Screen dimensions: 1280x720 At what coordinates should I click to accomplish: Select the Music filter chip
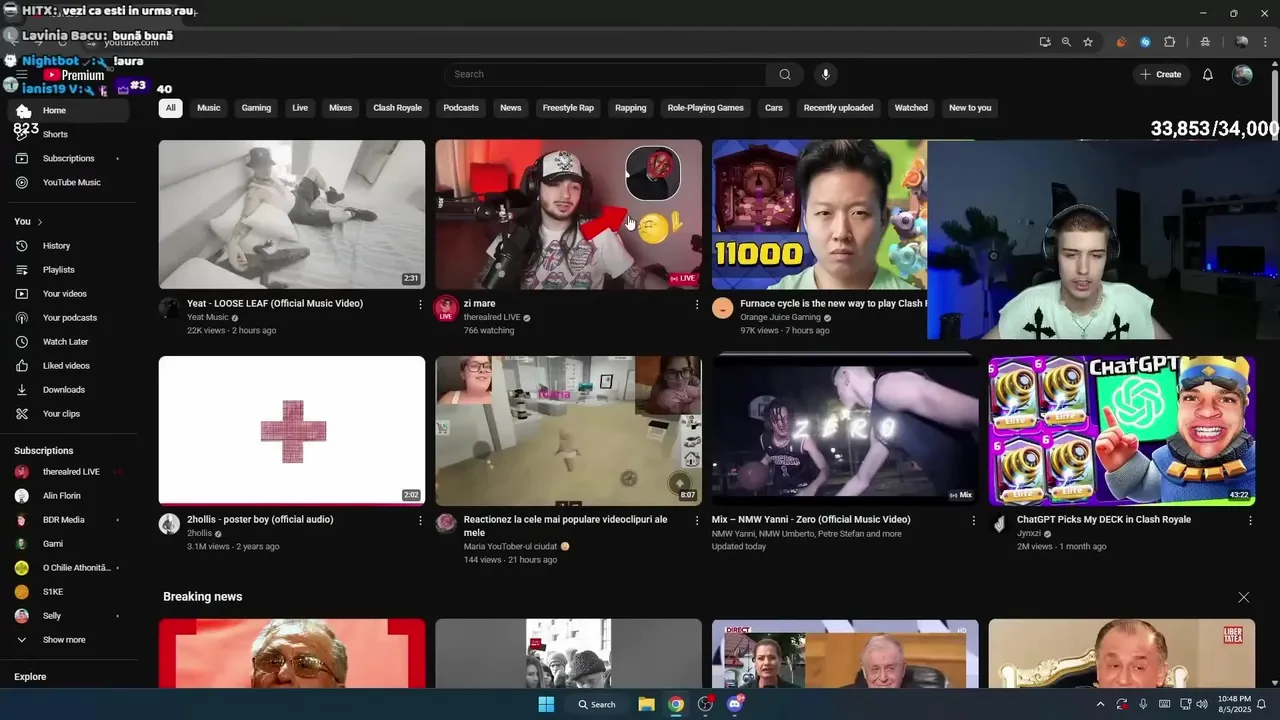pyautogui.click(x=209, y=108)
